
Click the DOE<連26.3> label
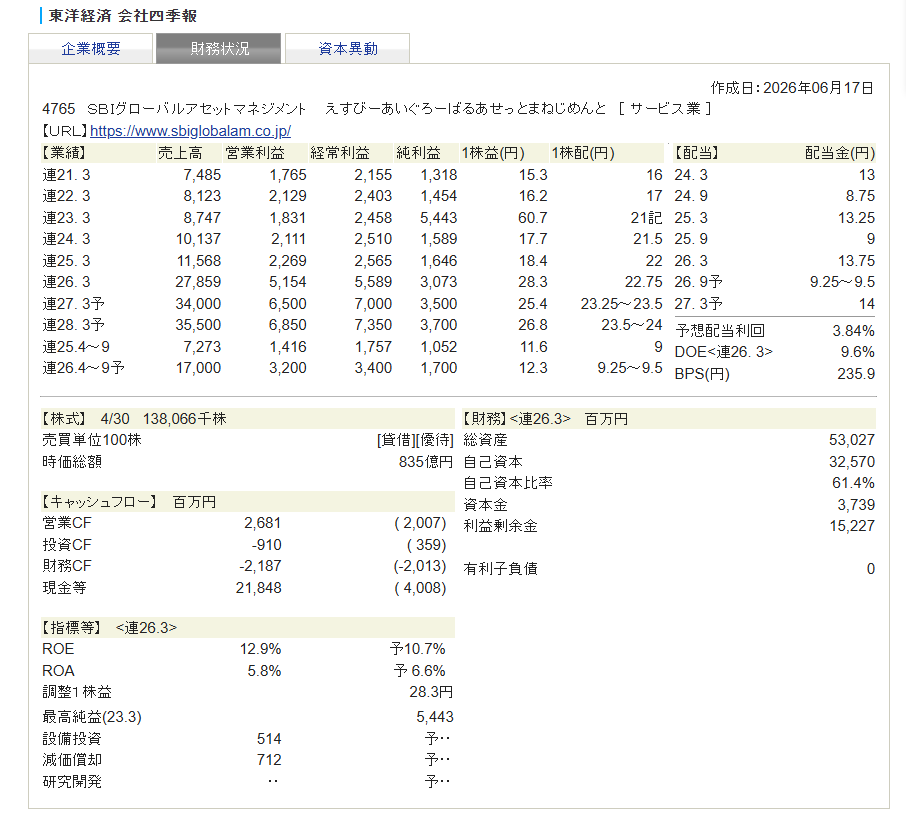pyautogui.click(x=723, y=352)
